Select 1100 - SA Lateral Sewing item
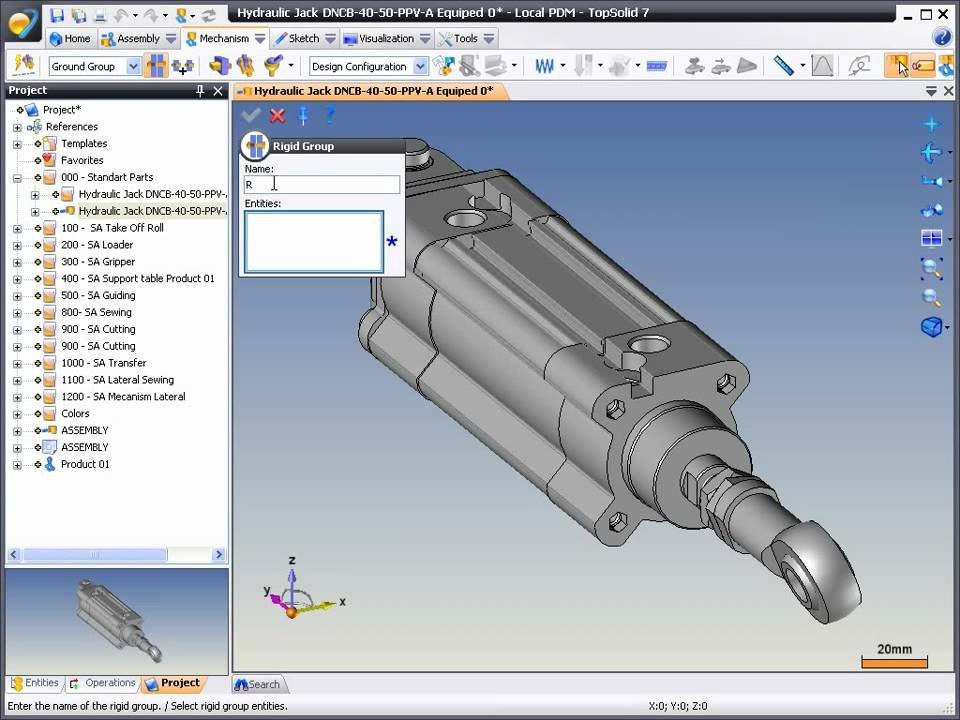The image size is (960, 720). (118, 380)
